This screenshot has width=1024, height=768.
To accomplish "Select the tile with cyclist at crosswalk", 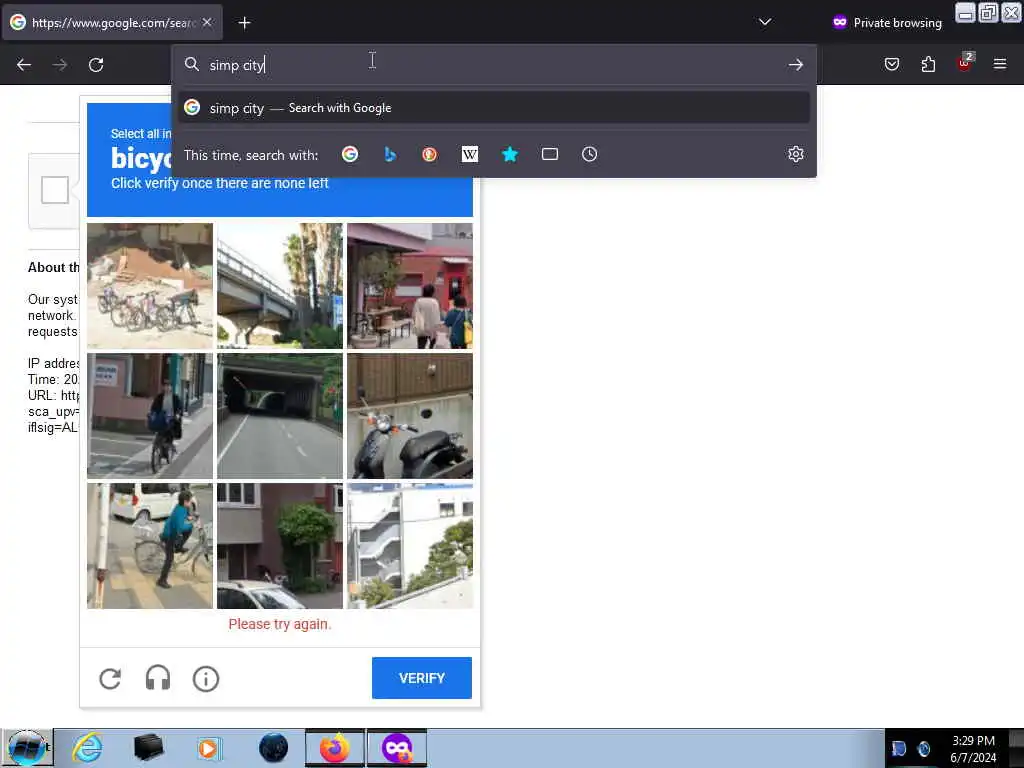I will tap(150, 416).
